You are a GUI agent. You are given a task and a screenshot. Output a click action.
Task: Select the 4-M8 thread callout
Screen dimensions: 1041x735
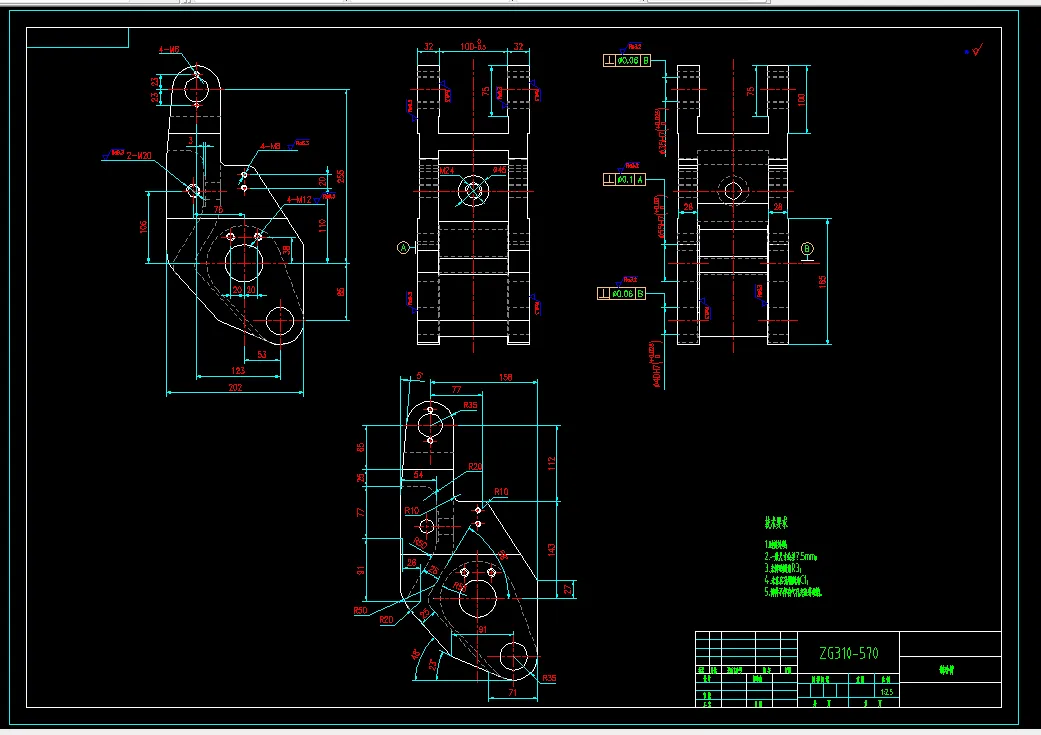270,145
